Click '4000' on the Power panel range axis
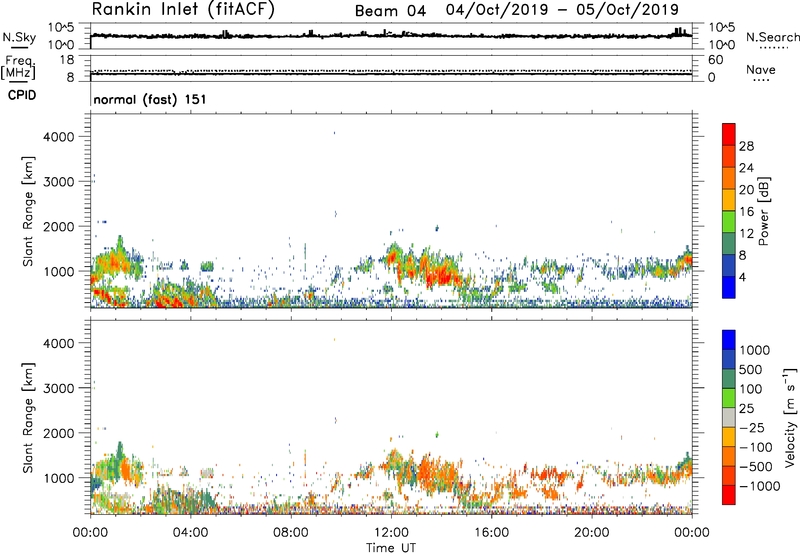 pos(59,137)
